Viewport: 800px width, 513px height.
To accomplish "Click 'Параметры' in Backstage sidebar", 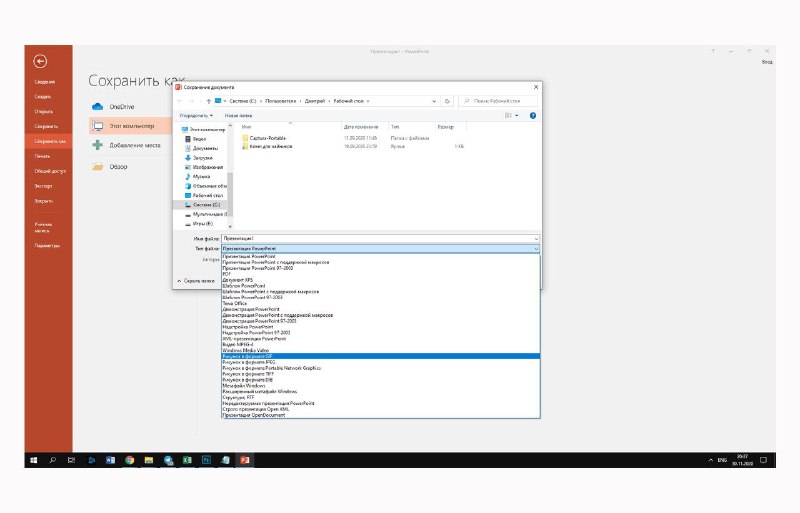I will click(47, 246).
